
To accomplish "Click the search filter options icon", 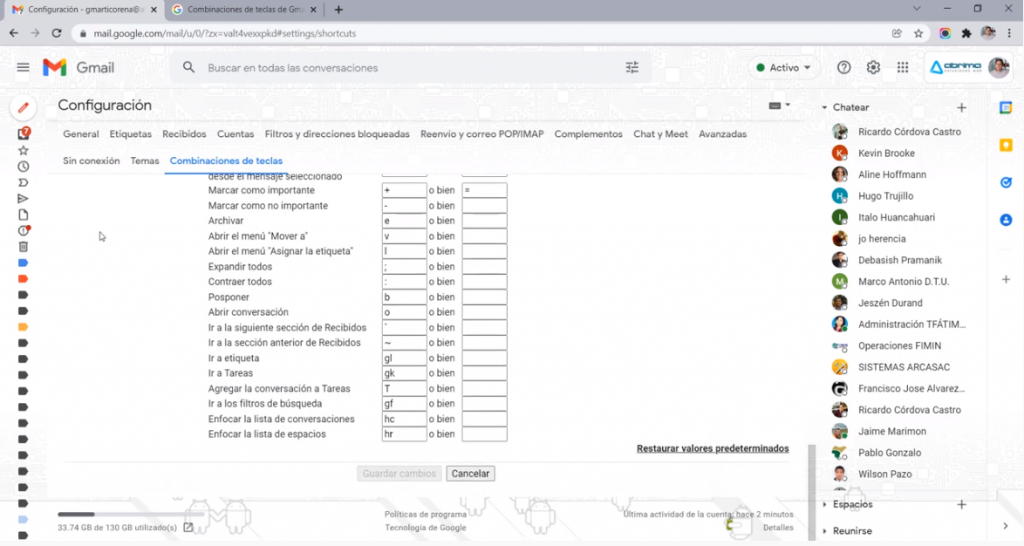I will click(632, 68).
